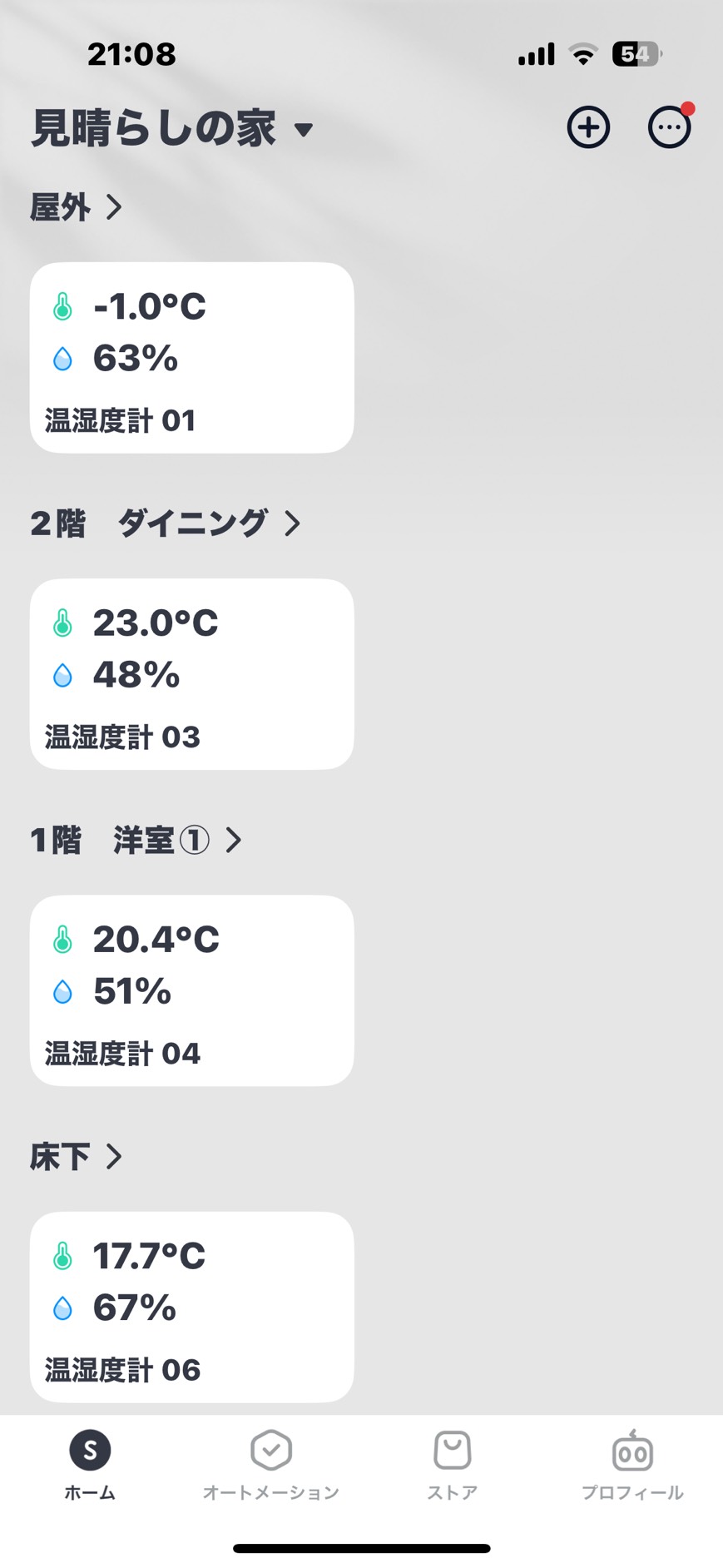723x1568 pixels.
Task: Open the more options ellipsis icon
Action: point(669,127)
